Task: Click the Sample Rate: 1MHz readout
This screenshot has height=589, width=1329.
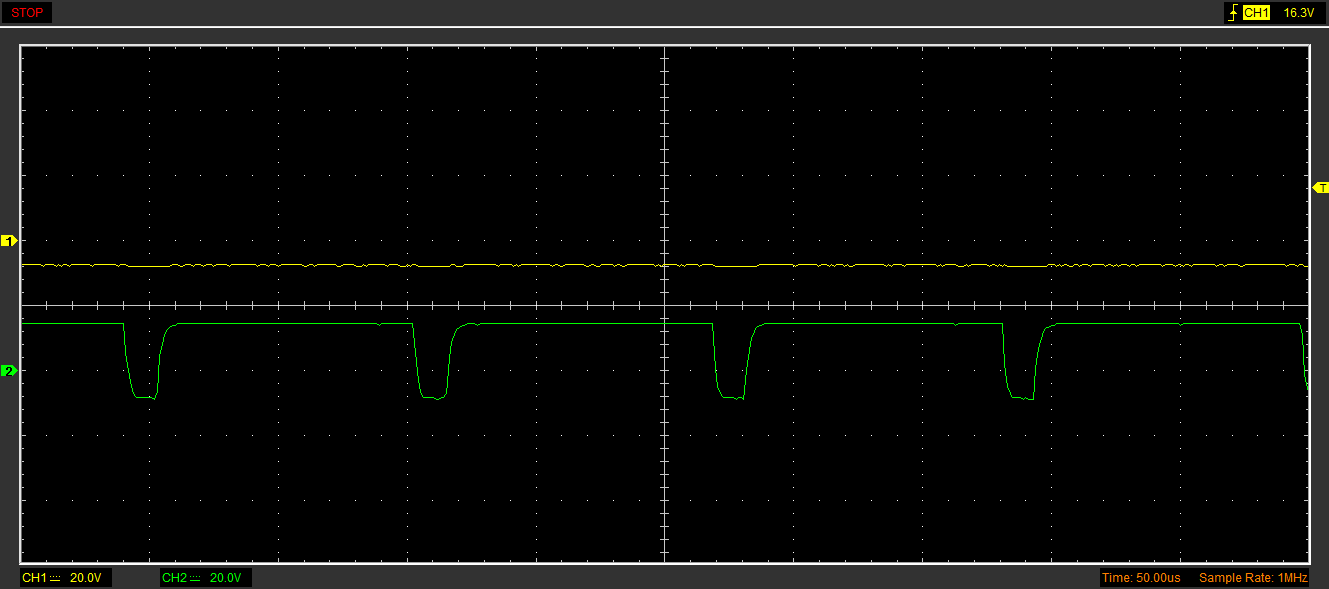Action: pyautogui.click(x=1253, y=578)
